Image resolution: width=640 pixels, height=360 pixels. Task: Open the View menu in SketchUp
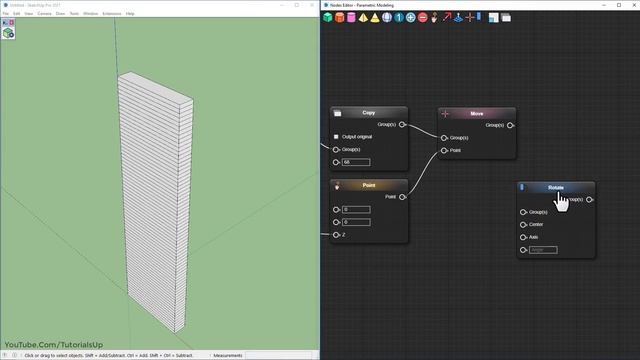point(29,13)
